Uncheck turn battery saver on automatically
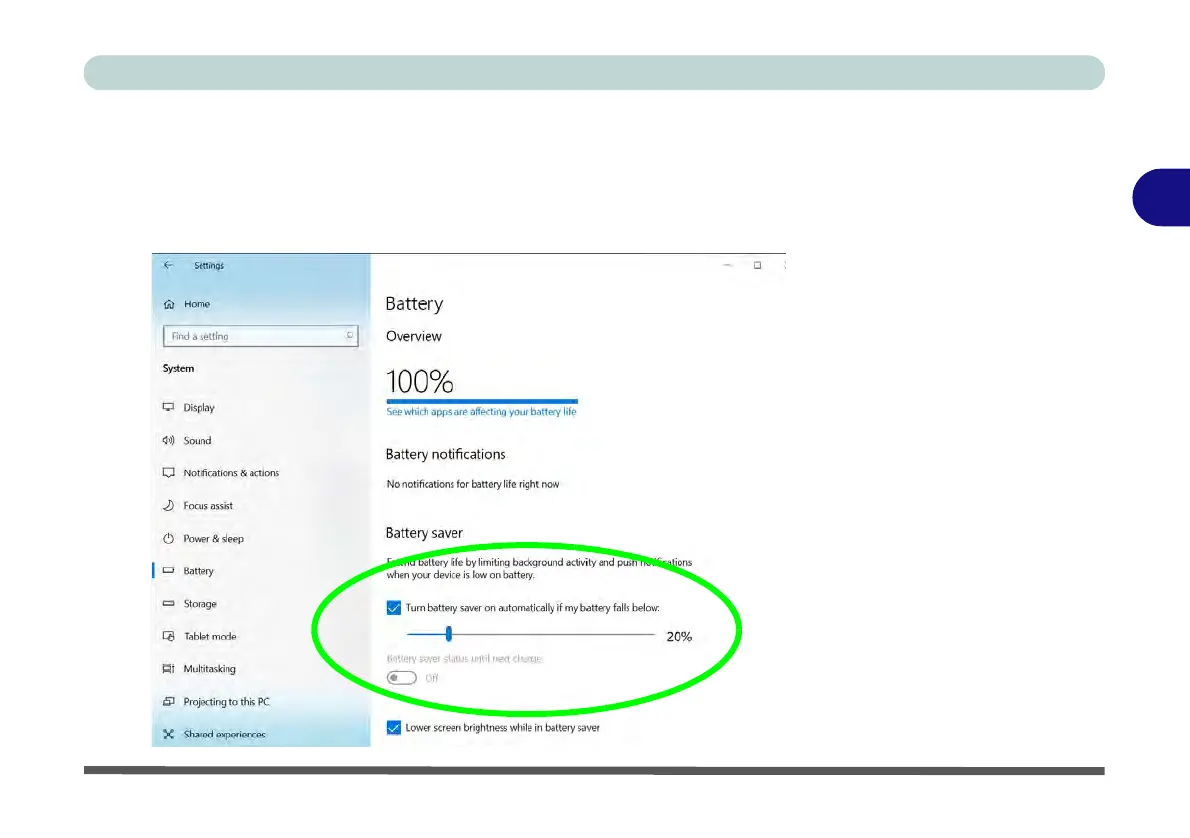Image resolution: width=1190 pixels, height=838 pixels. coord(393,608)
